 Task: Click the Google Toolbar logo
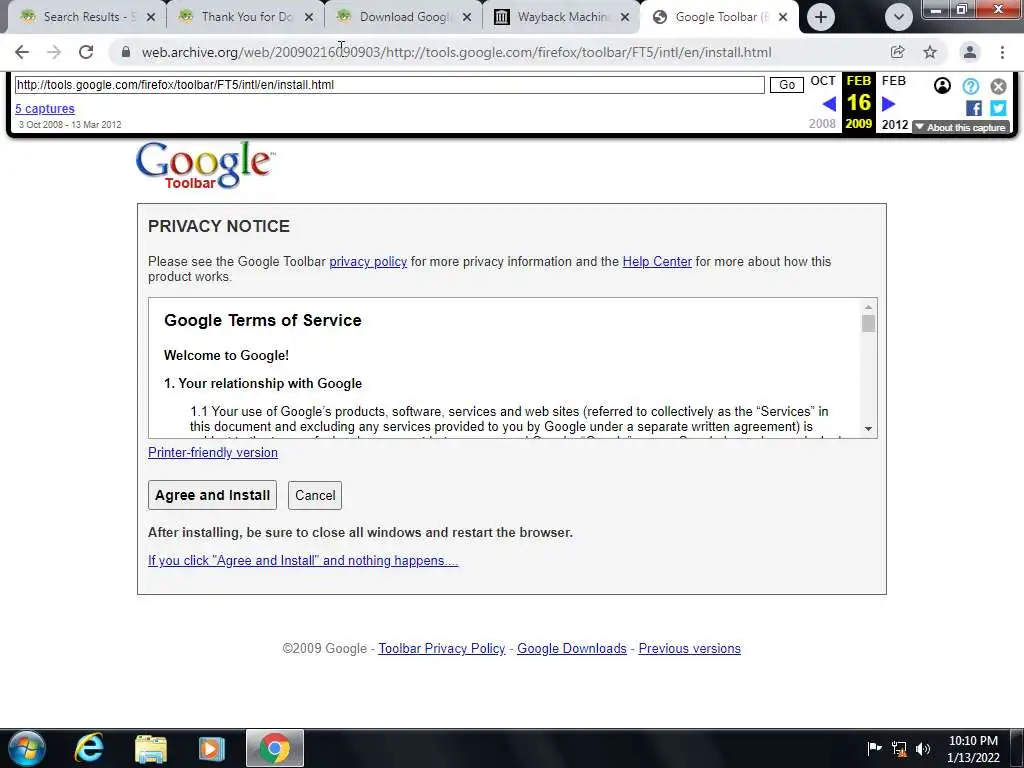click(x=205, y=165)
